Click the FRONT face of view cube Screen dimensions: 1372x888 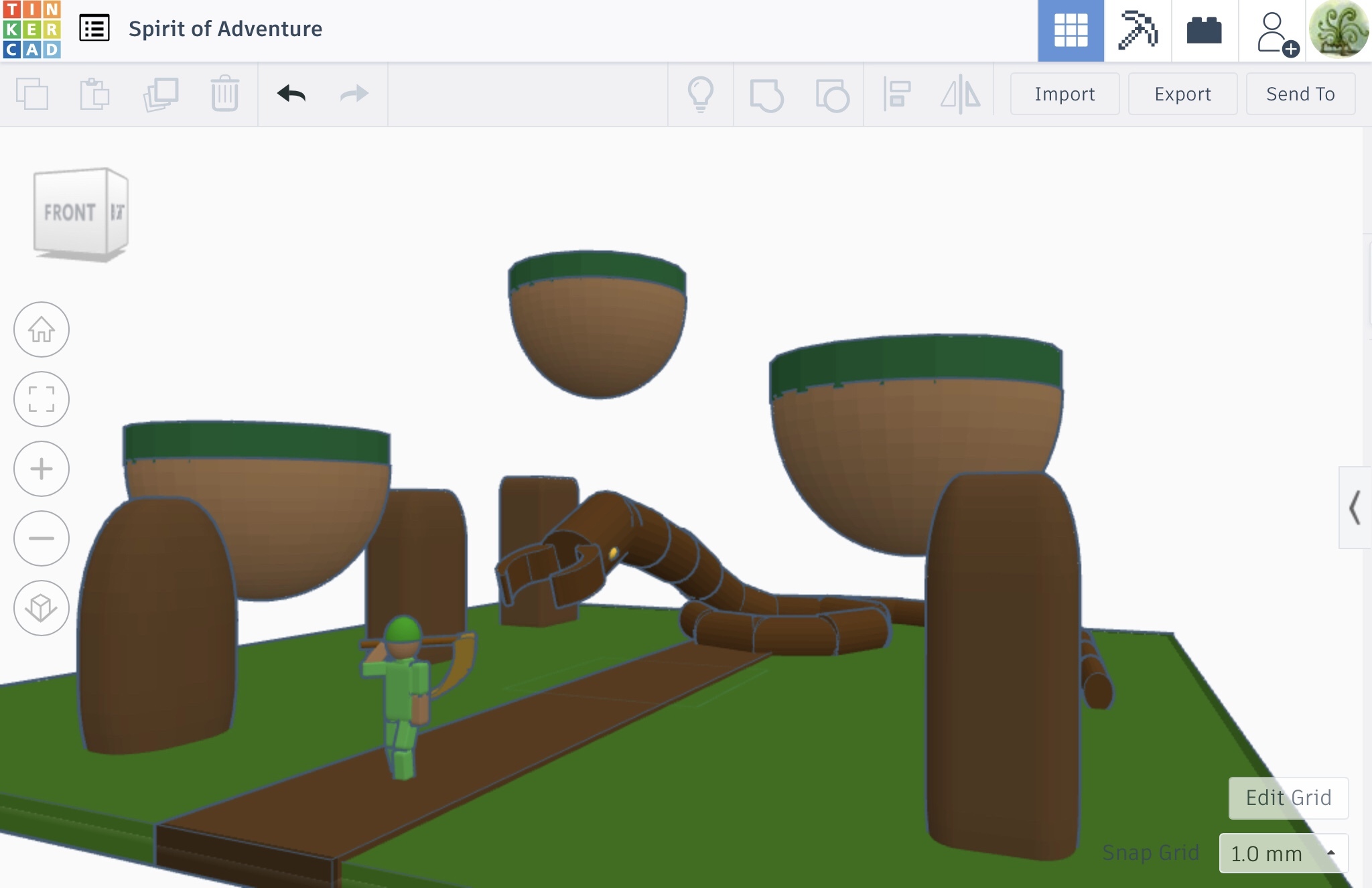[70, 212]
